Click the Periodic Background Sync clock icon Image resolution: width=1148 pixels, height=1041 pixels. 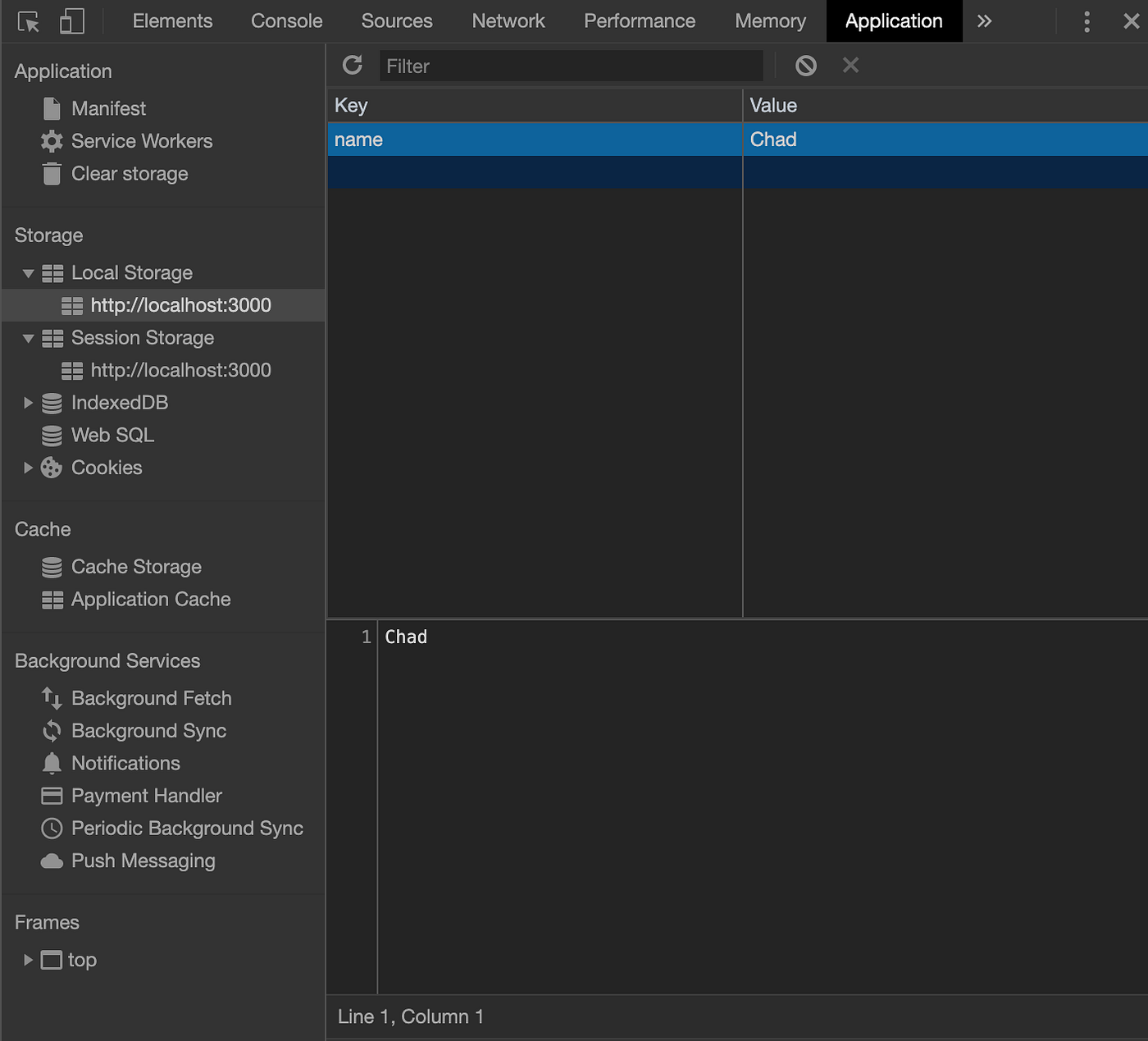coord(52,829)
